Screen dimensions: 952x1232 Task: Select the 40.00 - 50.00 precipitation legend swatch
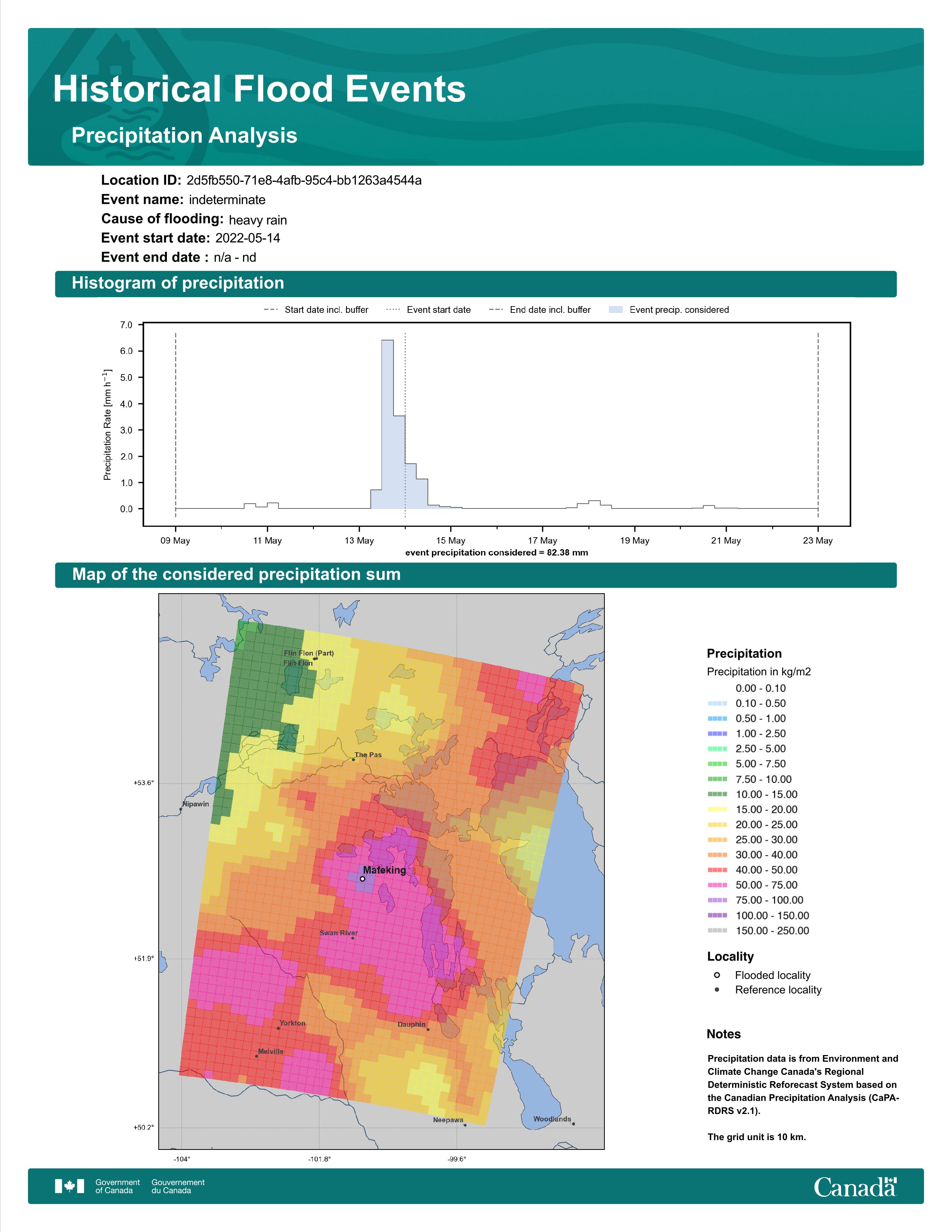[x=718, y=870]
